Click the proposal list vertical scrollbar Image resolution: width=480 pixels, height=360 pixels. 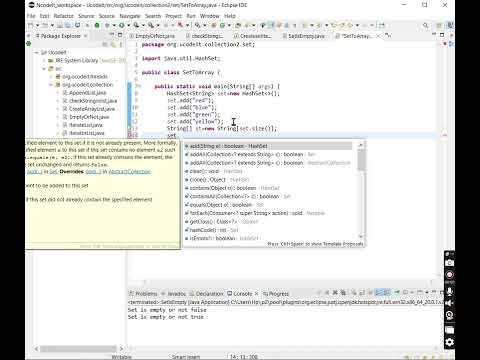(361, 160)
